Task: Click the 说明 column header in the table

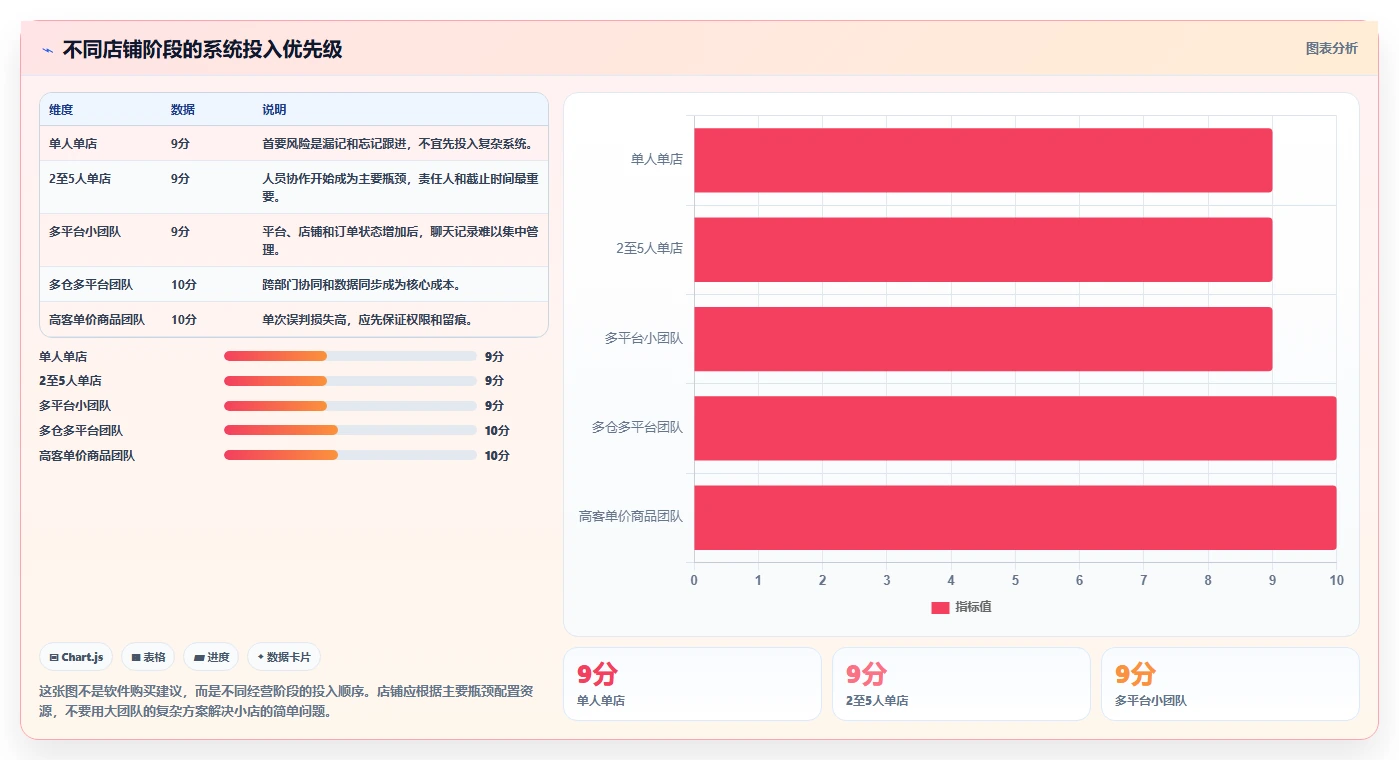Action: click(x=275, y=110)
